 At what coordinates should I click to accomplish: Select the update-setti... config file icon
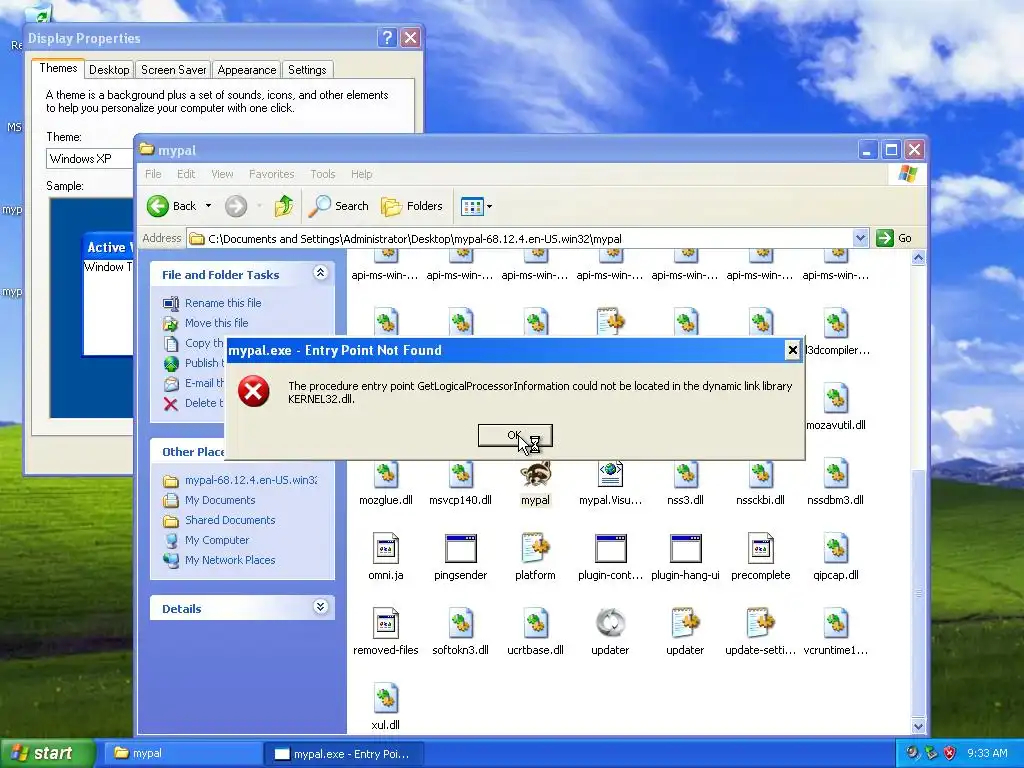[760, 623]
